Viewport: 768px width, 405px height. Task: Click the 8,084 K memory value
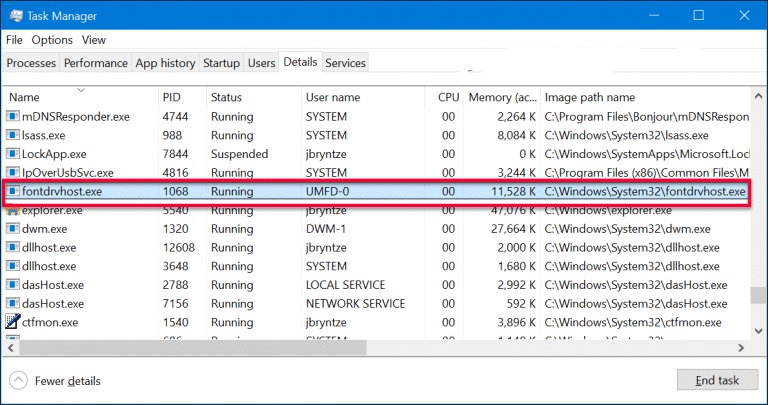click(517, 135)
